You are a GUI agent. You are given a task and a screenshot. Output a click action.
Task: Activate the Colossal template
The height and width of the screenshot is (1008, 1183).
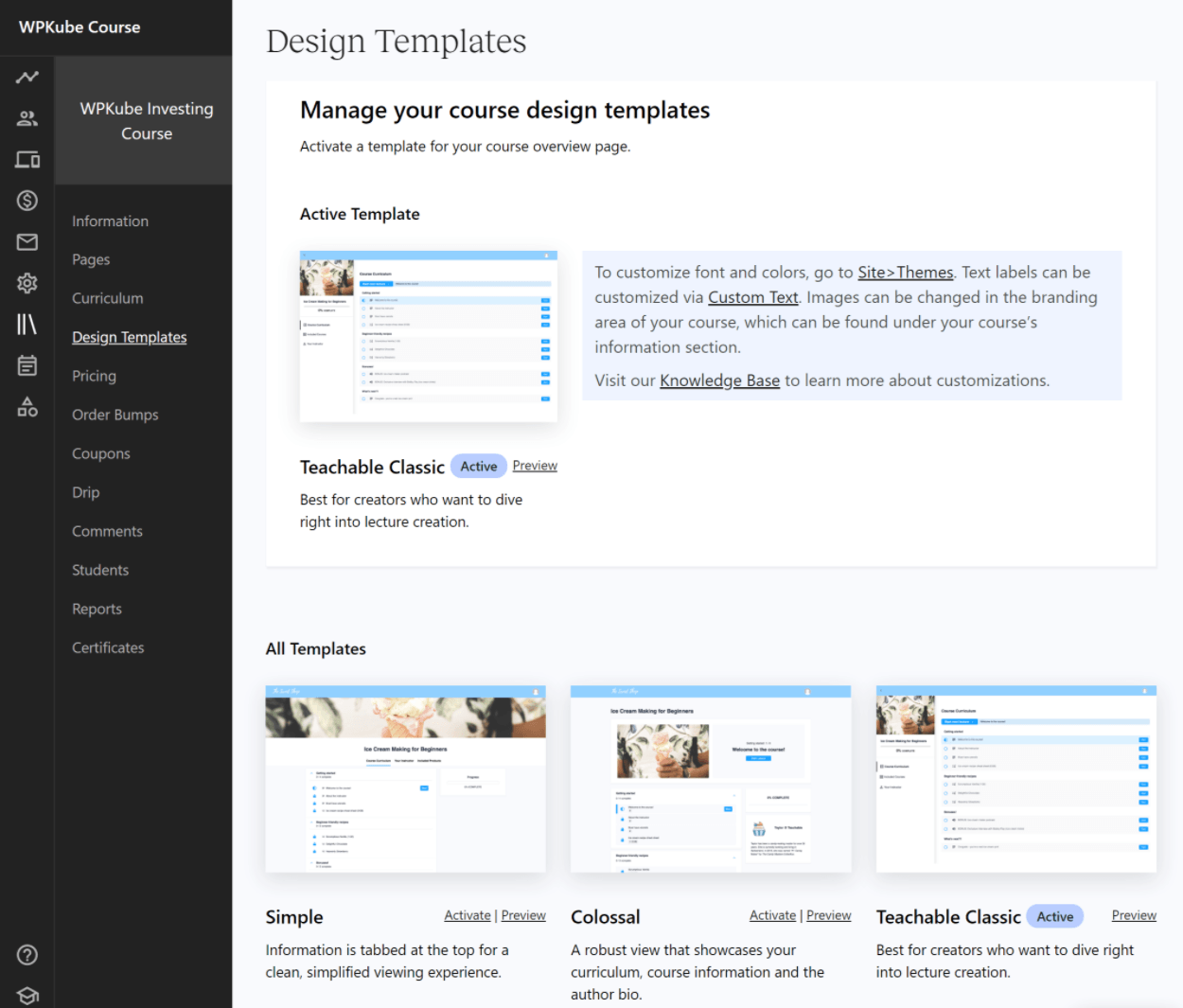pos(772,915)
